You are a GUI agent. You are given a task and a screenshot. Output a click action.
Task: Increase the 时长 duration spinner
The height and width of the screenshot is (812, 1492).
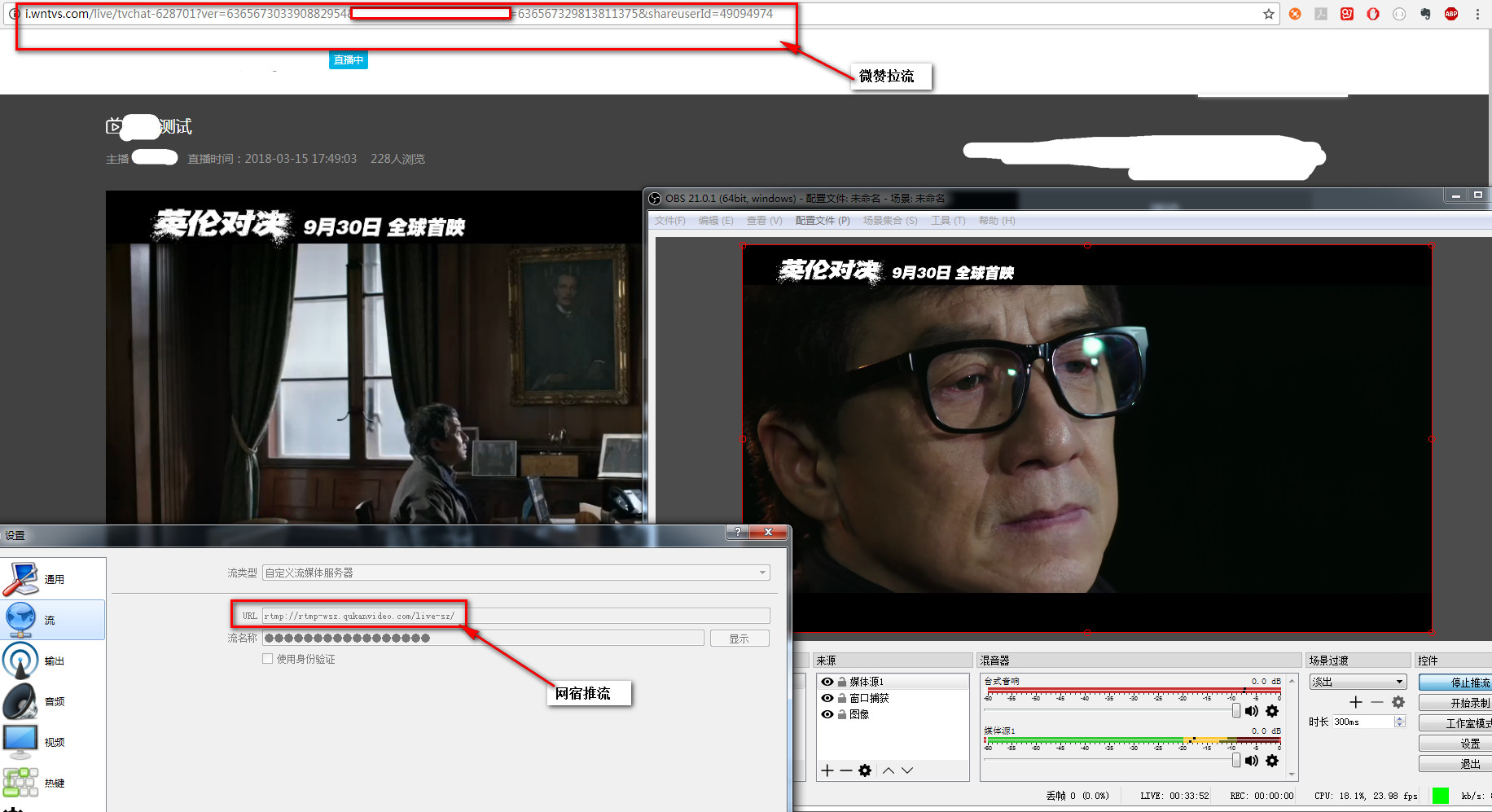1400,718
